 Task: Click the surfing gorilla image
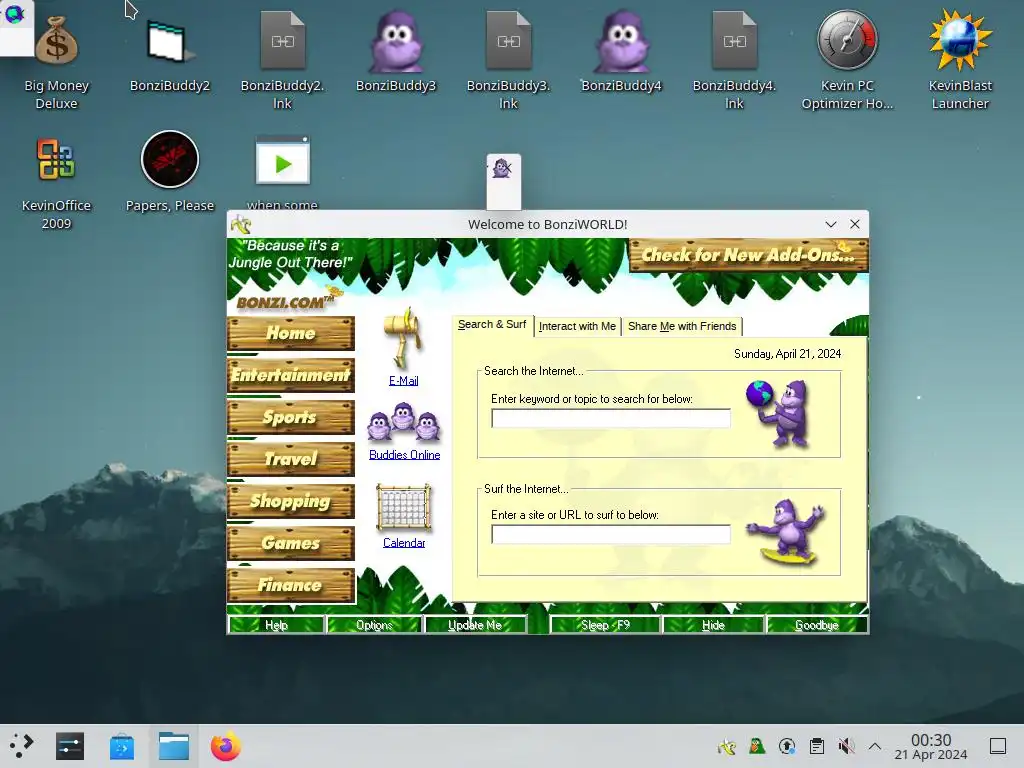[787, 532]
